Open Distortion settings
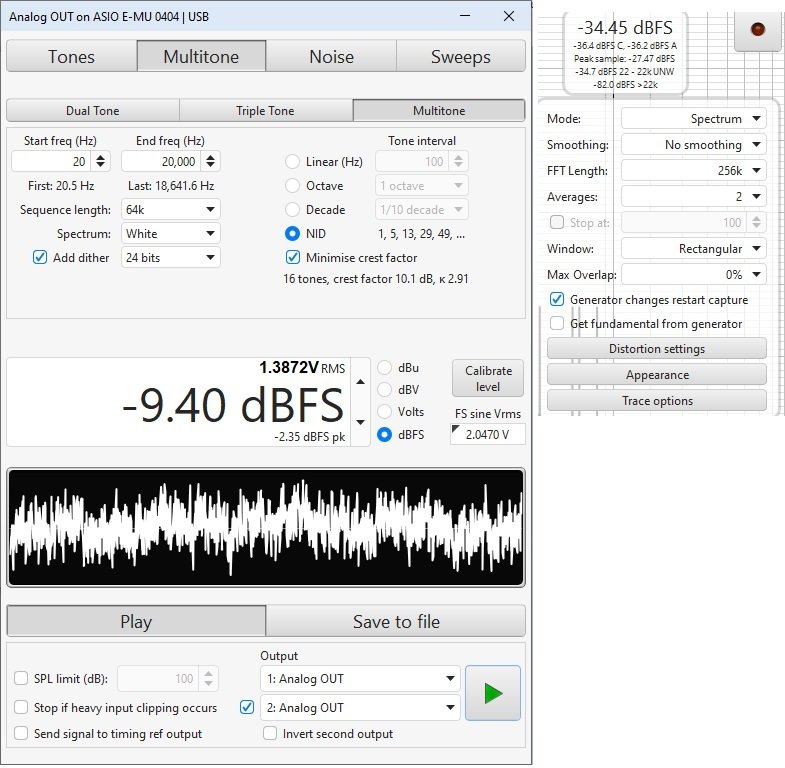This screenshot has width=785, height=768. pos(656,348)
